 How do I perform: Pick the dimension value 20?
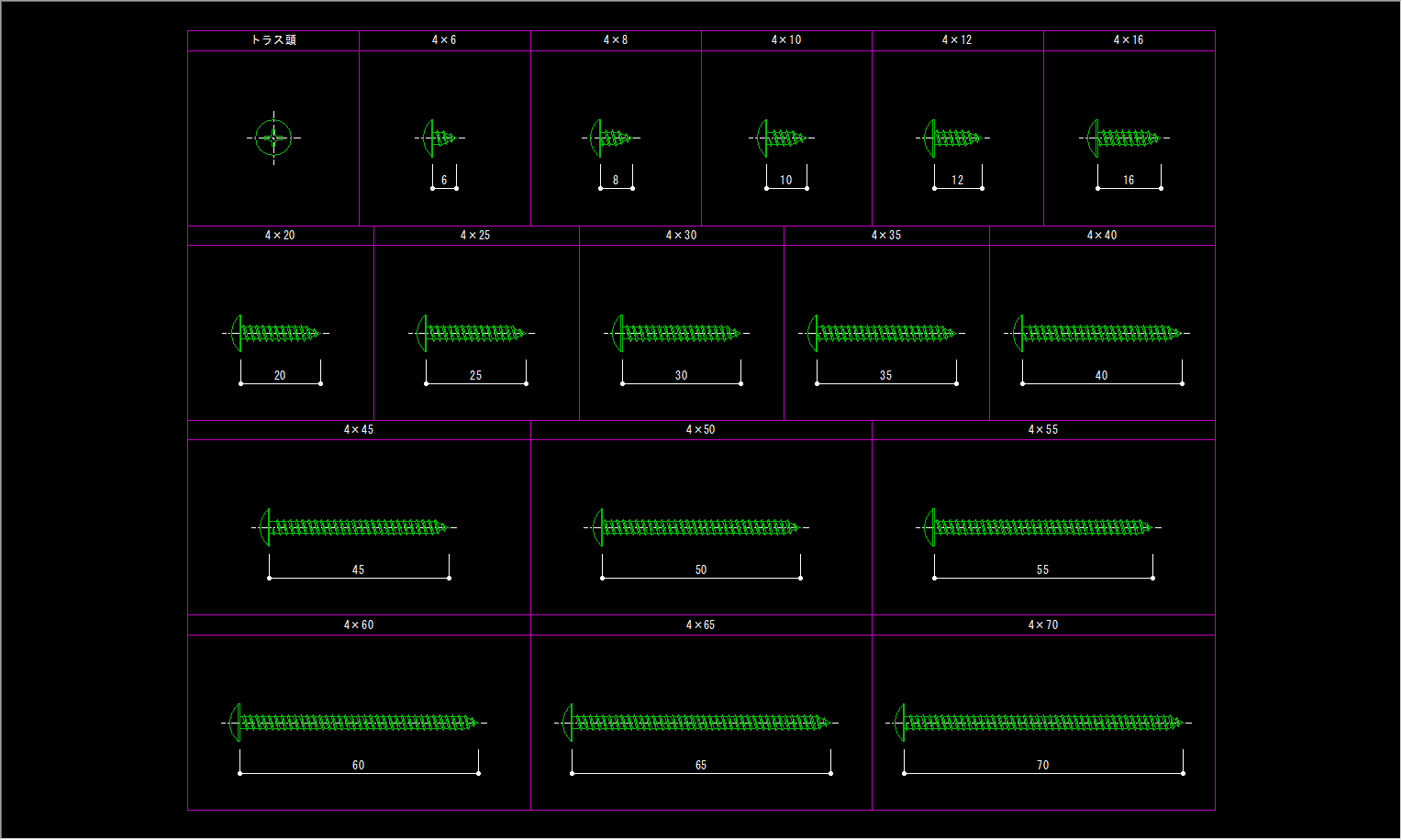(x=280, y=376)
